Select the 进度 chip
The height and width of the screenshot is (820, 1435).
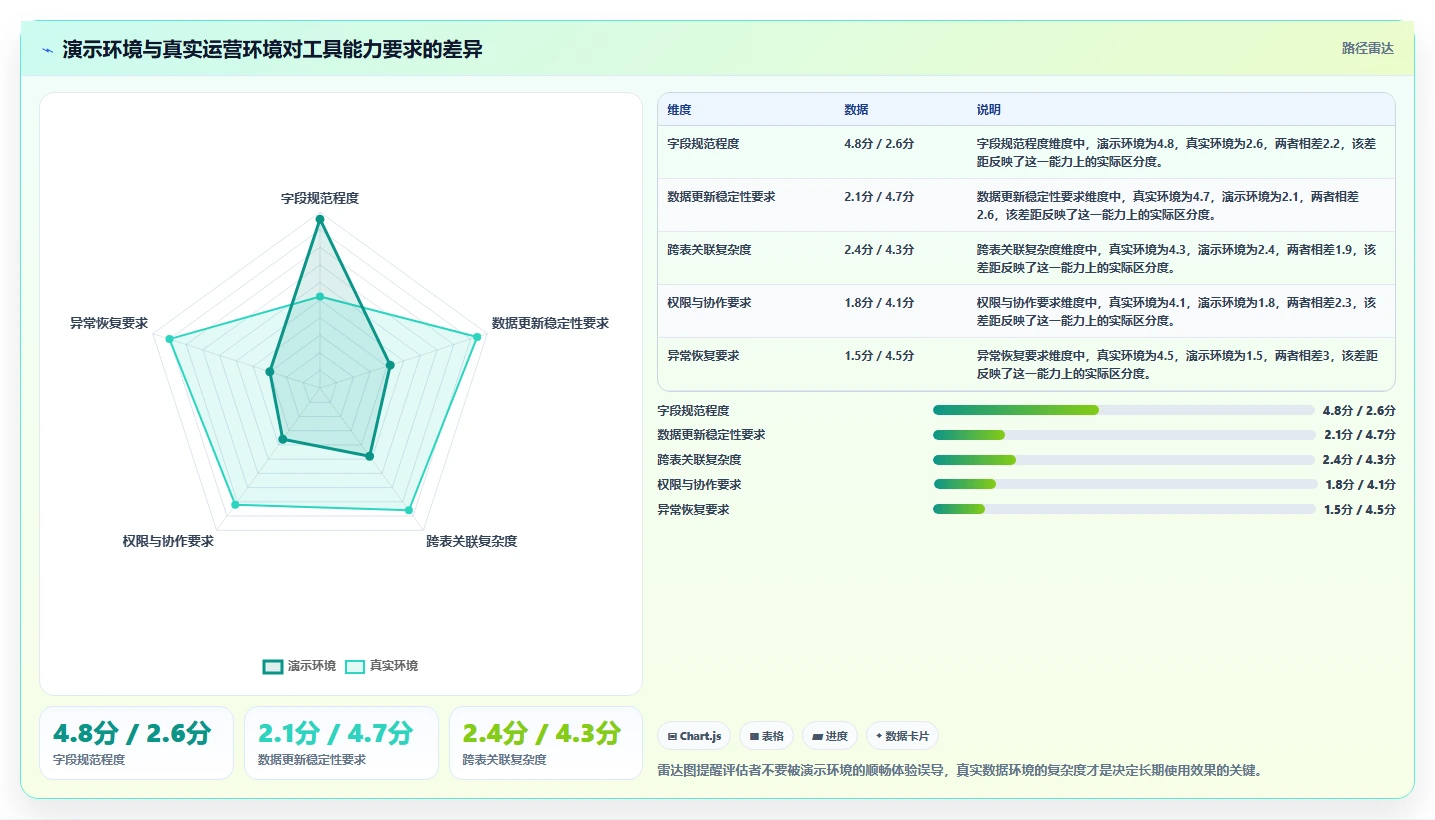click(830, 736)
